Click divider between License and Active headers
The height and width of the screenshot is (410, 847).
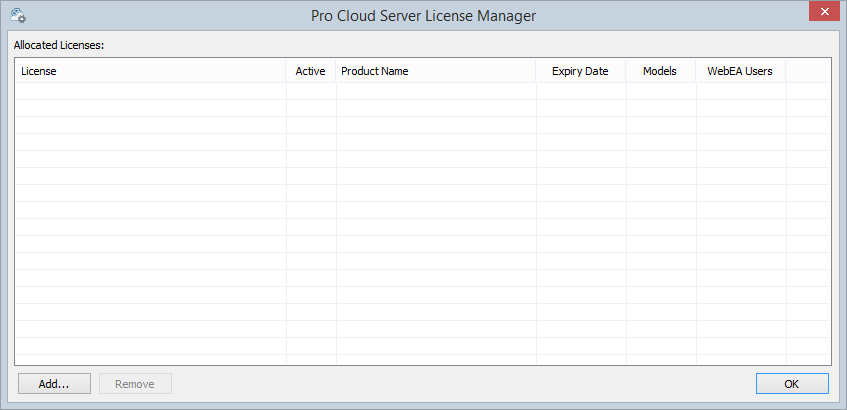coord(286,71)
